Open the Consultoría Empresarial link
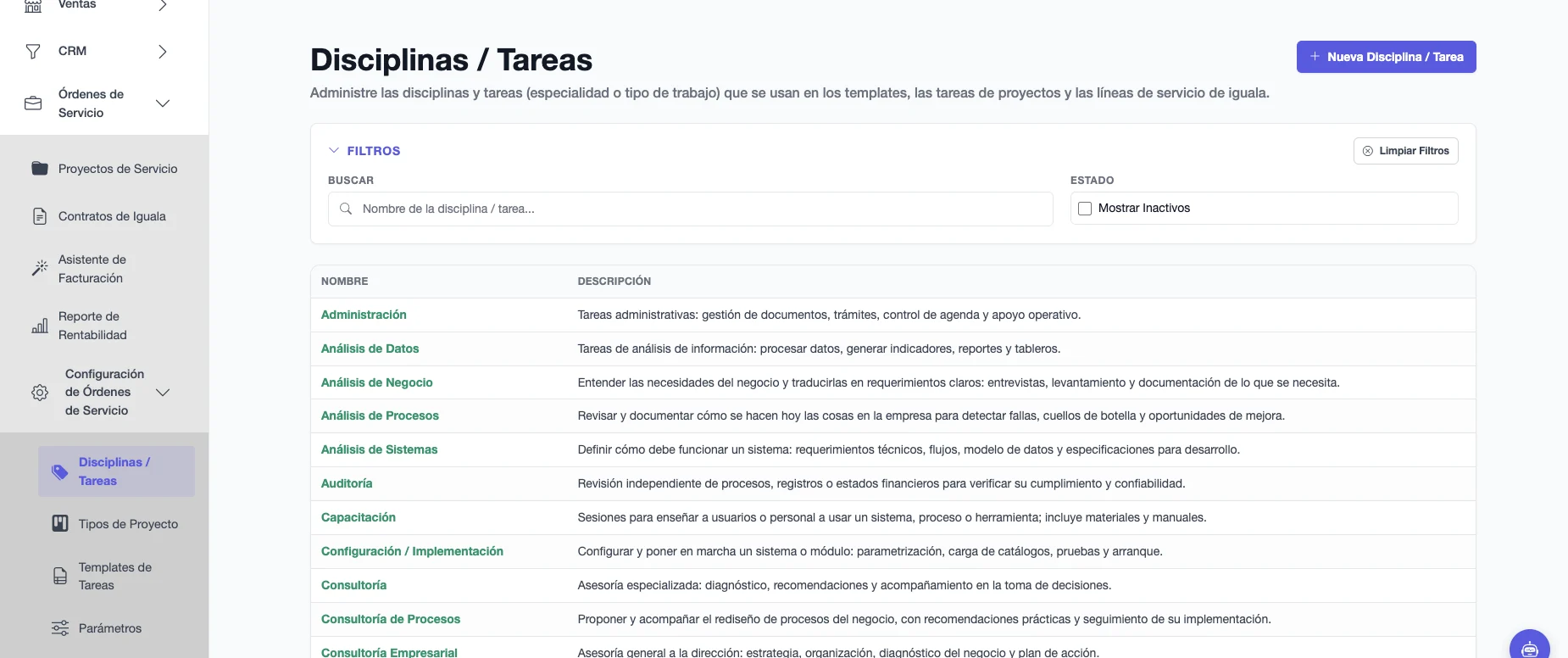Image resolution: width=1568 pixels, height=658 pixels. [389, 652]
